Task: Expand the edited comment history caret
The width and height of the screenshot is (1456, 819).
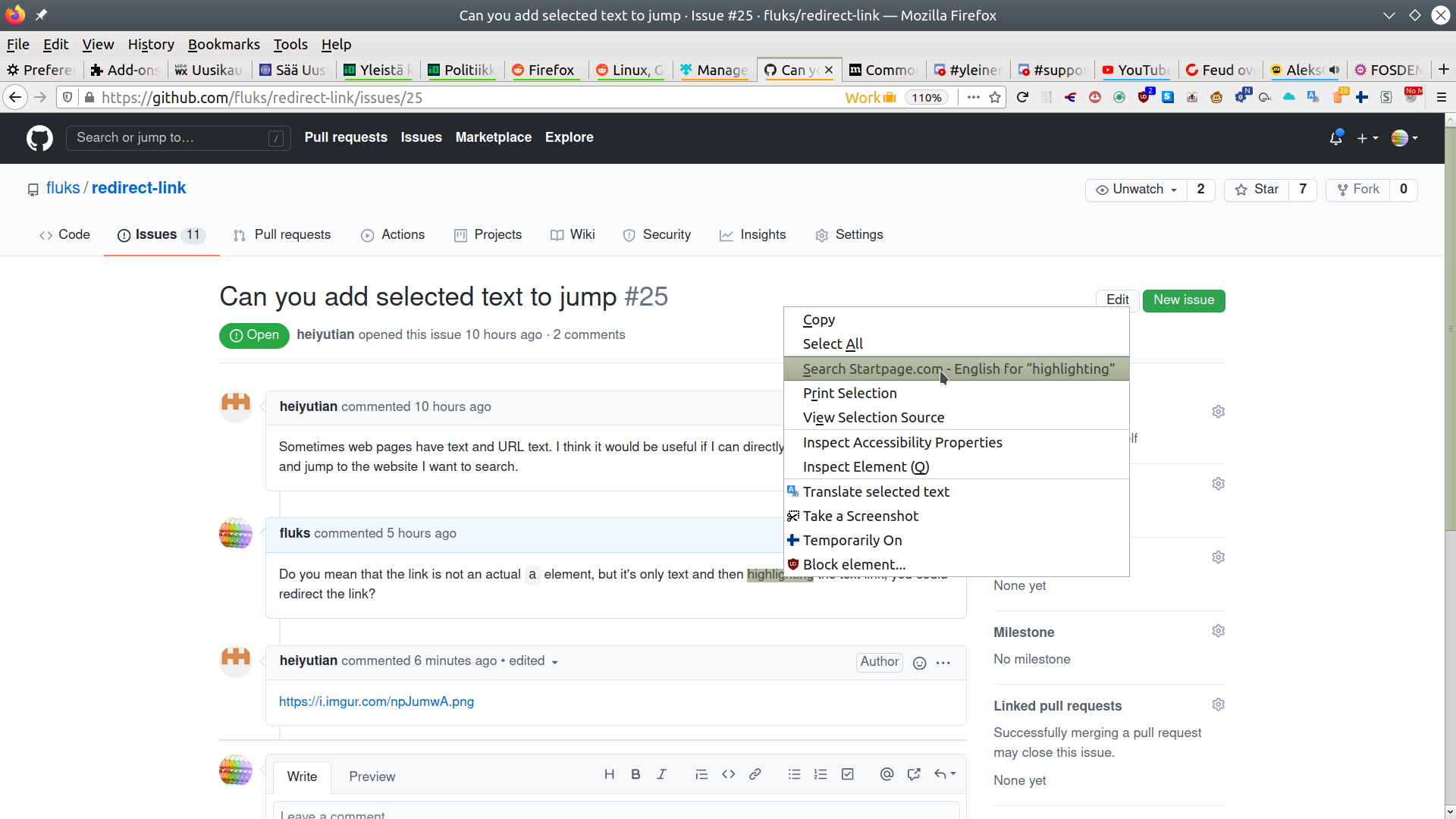Action: click(554, 661)
